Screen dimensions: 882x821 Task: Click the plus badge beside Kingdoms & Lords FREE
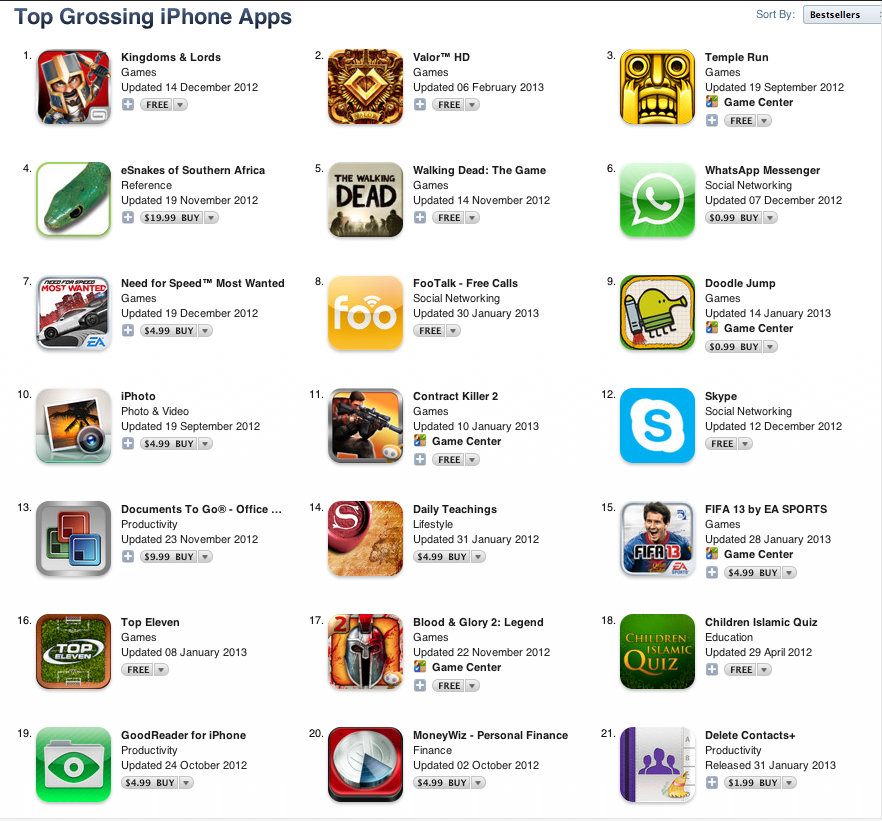(128, 105)
